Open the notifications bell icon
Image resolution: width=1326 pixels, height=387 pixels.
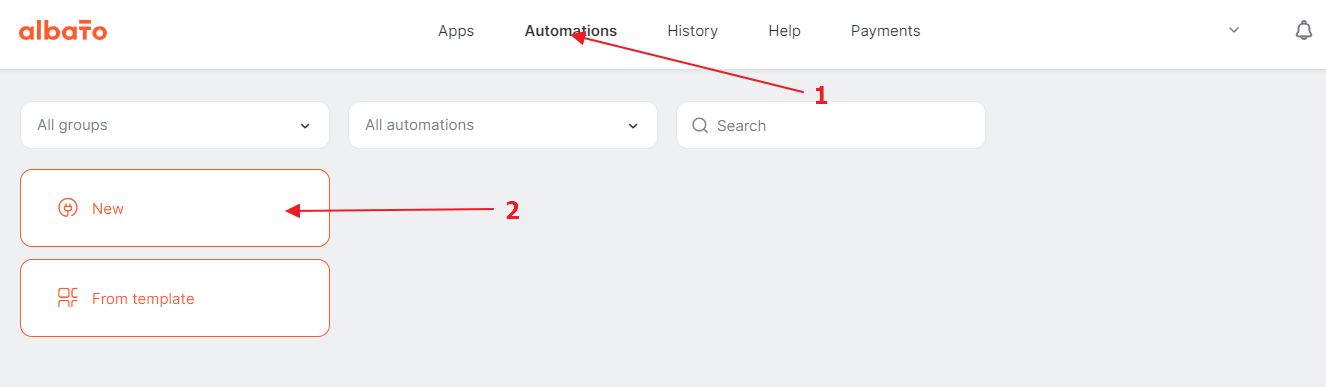tap(1303, 31)
